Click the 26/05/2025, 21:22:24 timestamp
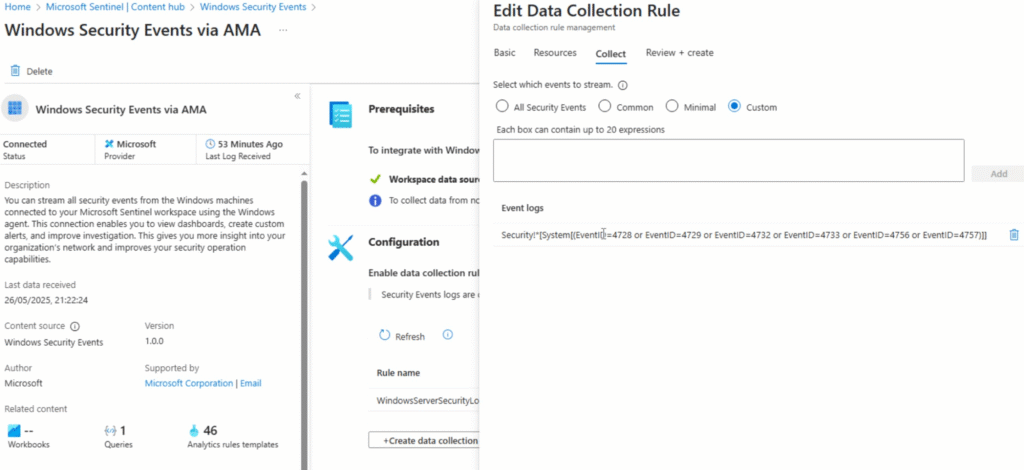 (x=46, y=300)
